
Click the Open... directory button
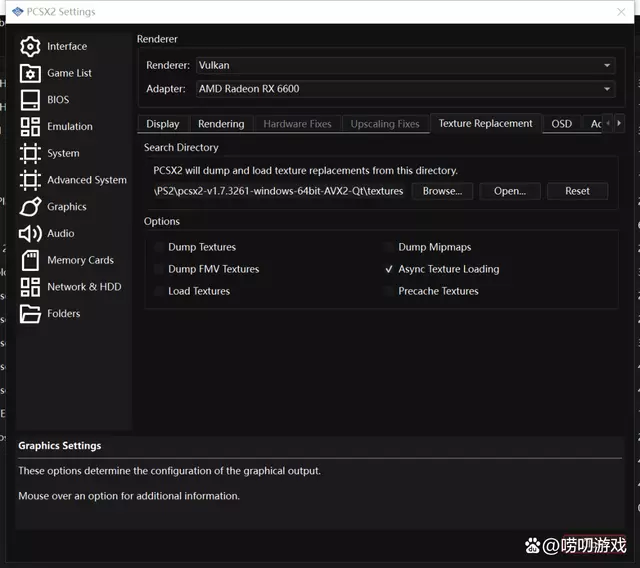[510, 191]
